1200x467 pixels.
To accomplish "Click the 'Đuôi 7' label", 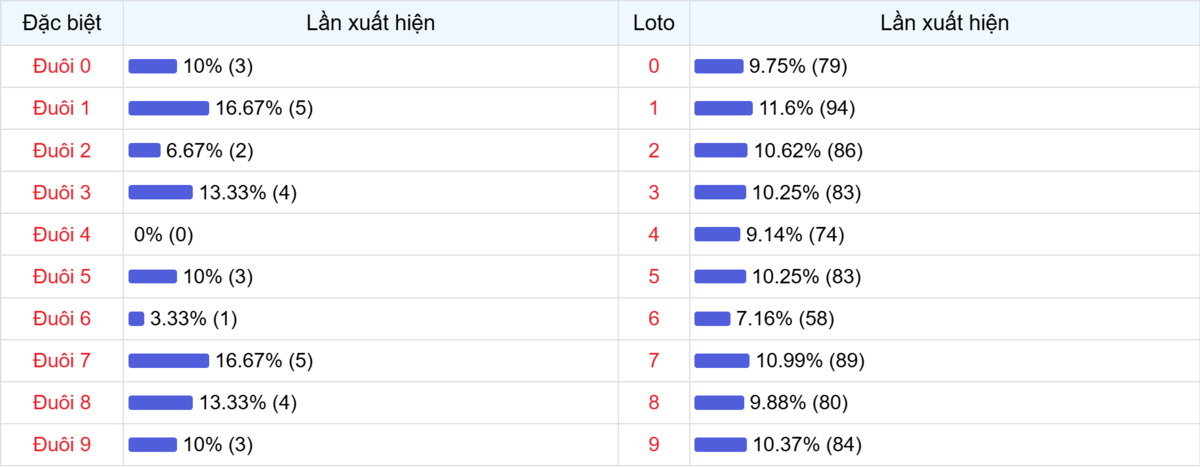I will coord(62,360).
